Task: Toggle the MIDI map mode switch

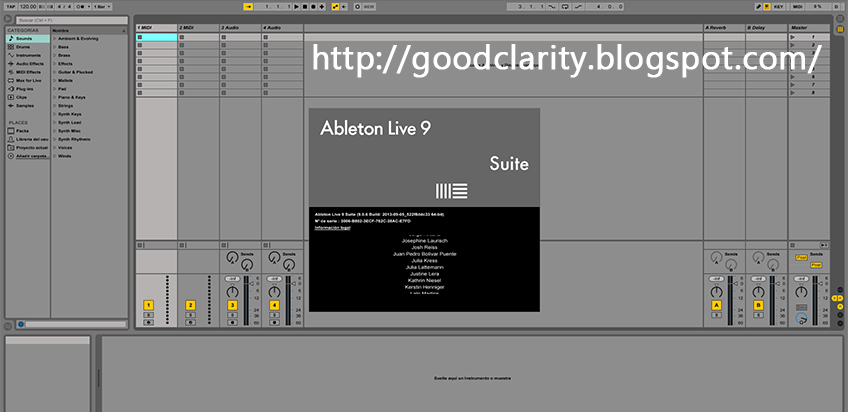Action: point(798,6)
